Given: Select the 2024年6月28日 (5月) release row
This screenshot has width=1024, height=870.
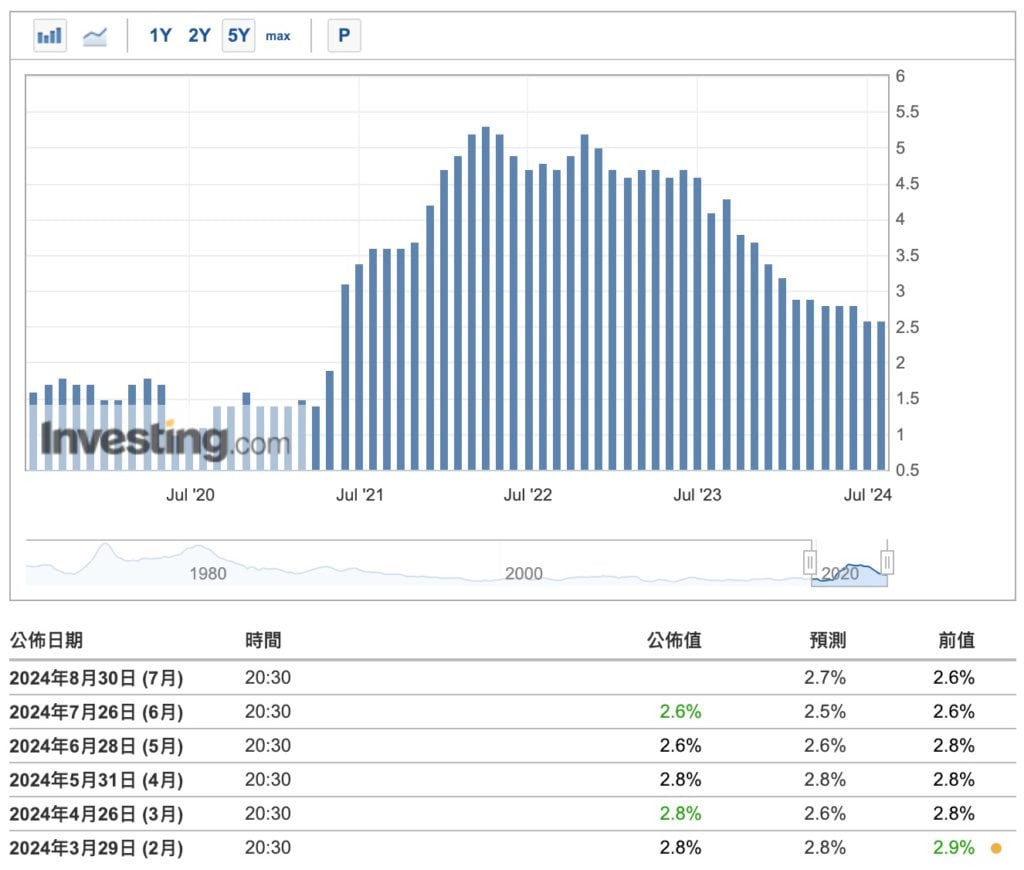Looking at the screenshot, I should 96,746.
